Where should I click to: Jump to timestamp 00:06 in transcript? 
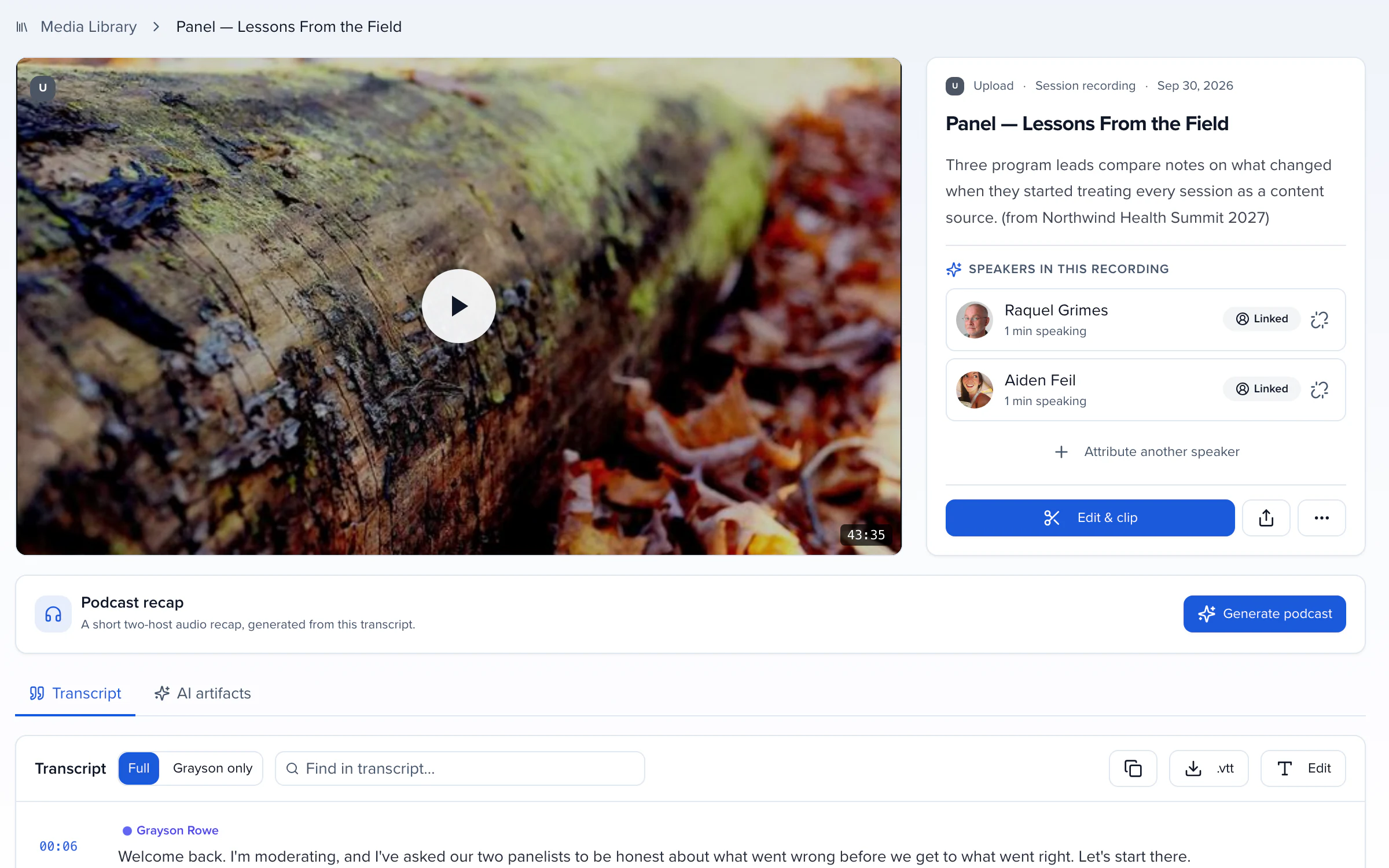tap(58, 847)
